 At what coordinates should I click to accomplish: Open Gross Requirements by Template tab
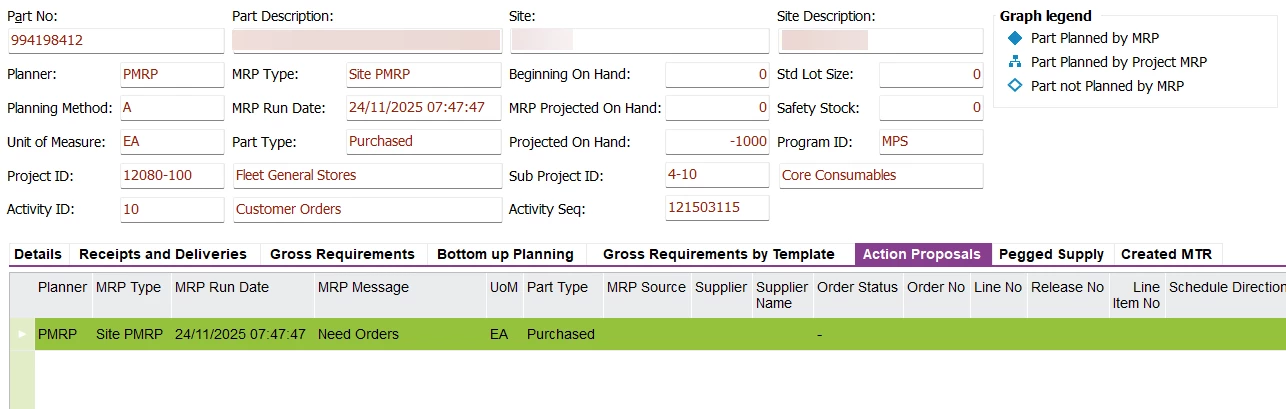click(718, 254)
